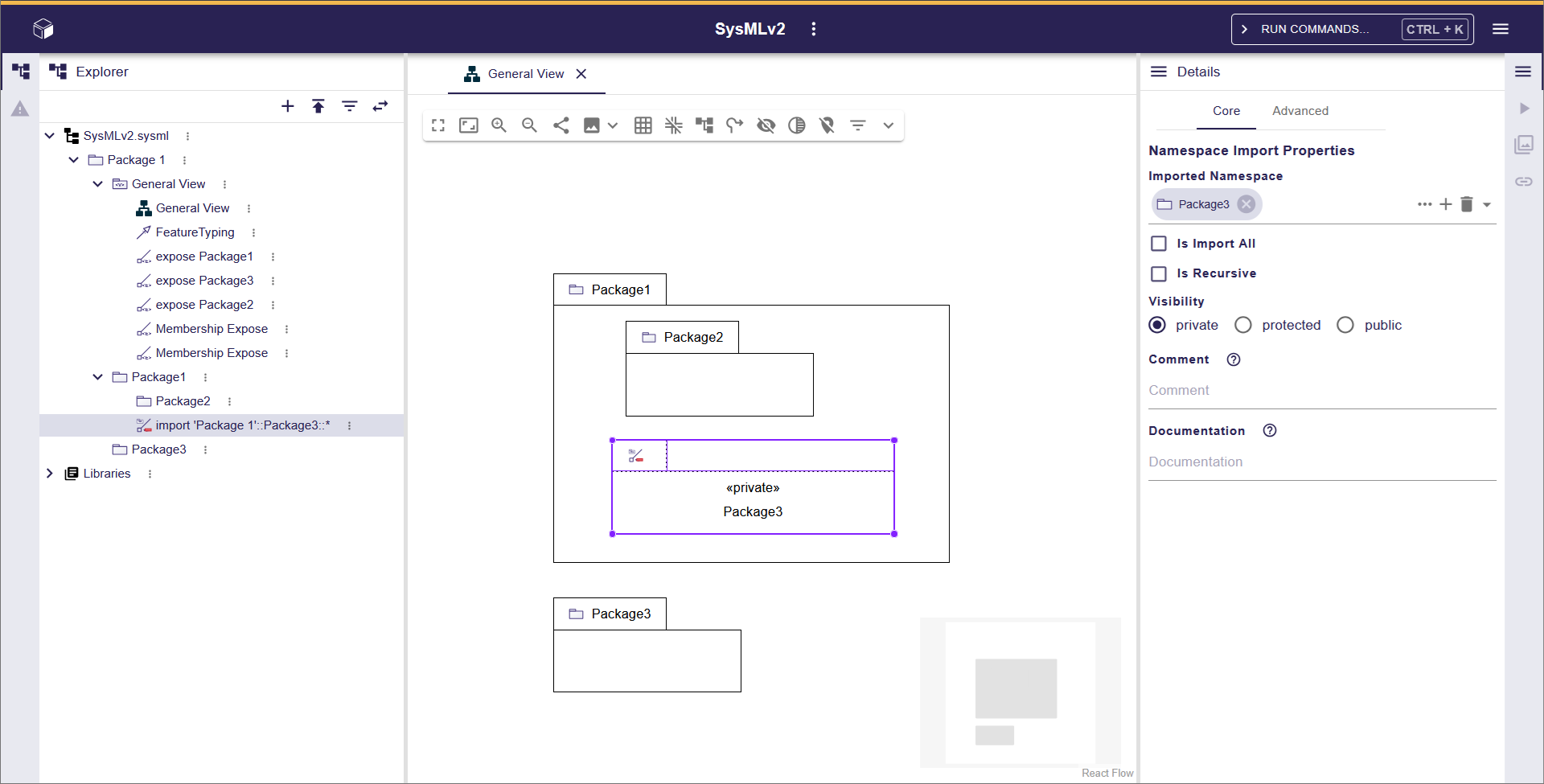Select the public visibility radio button
Screen dimensions: 1544x784
[1345, 325]
